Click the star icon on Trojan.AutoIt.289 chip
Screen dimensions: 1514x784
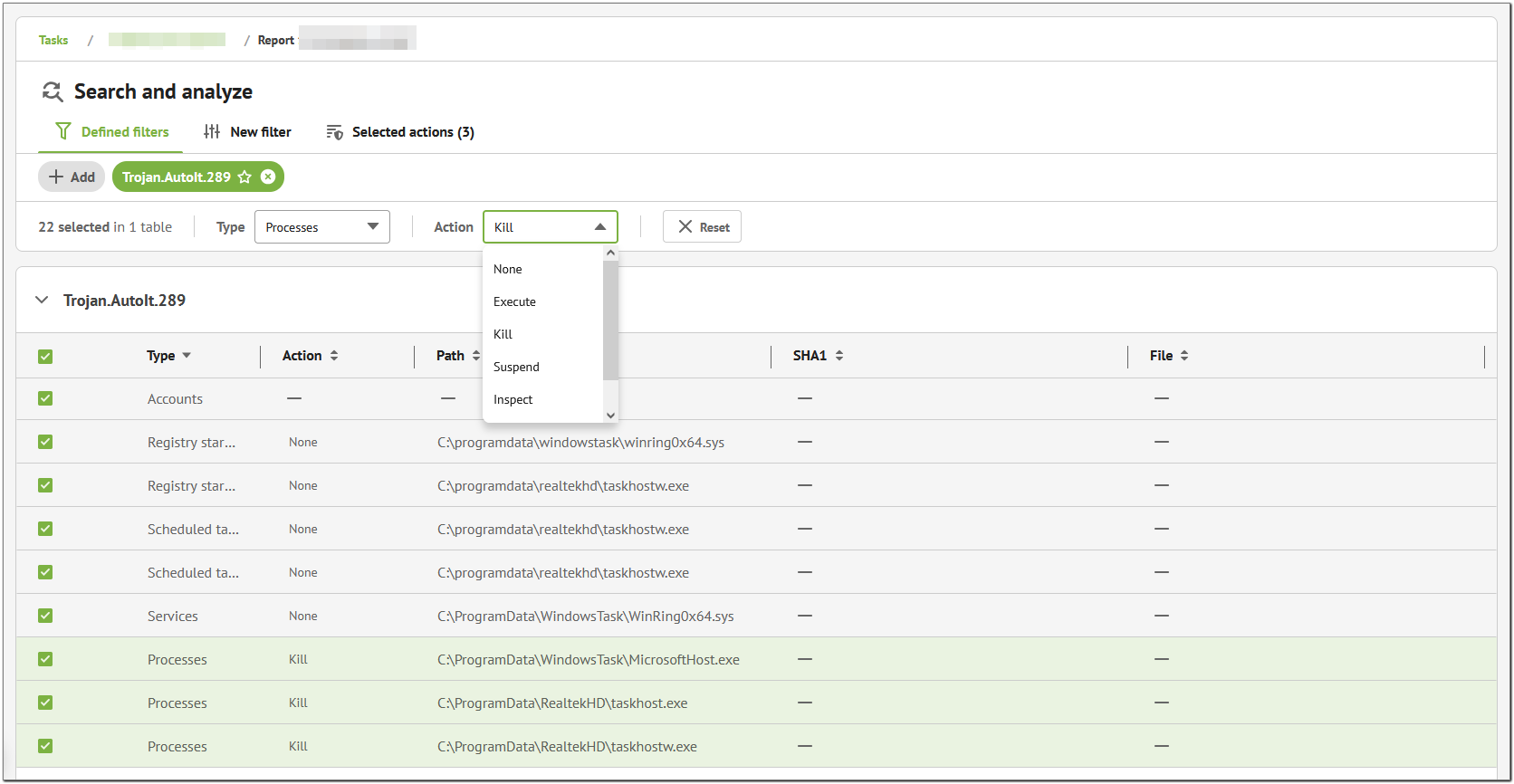pos(244,177)
